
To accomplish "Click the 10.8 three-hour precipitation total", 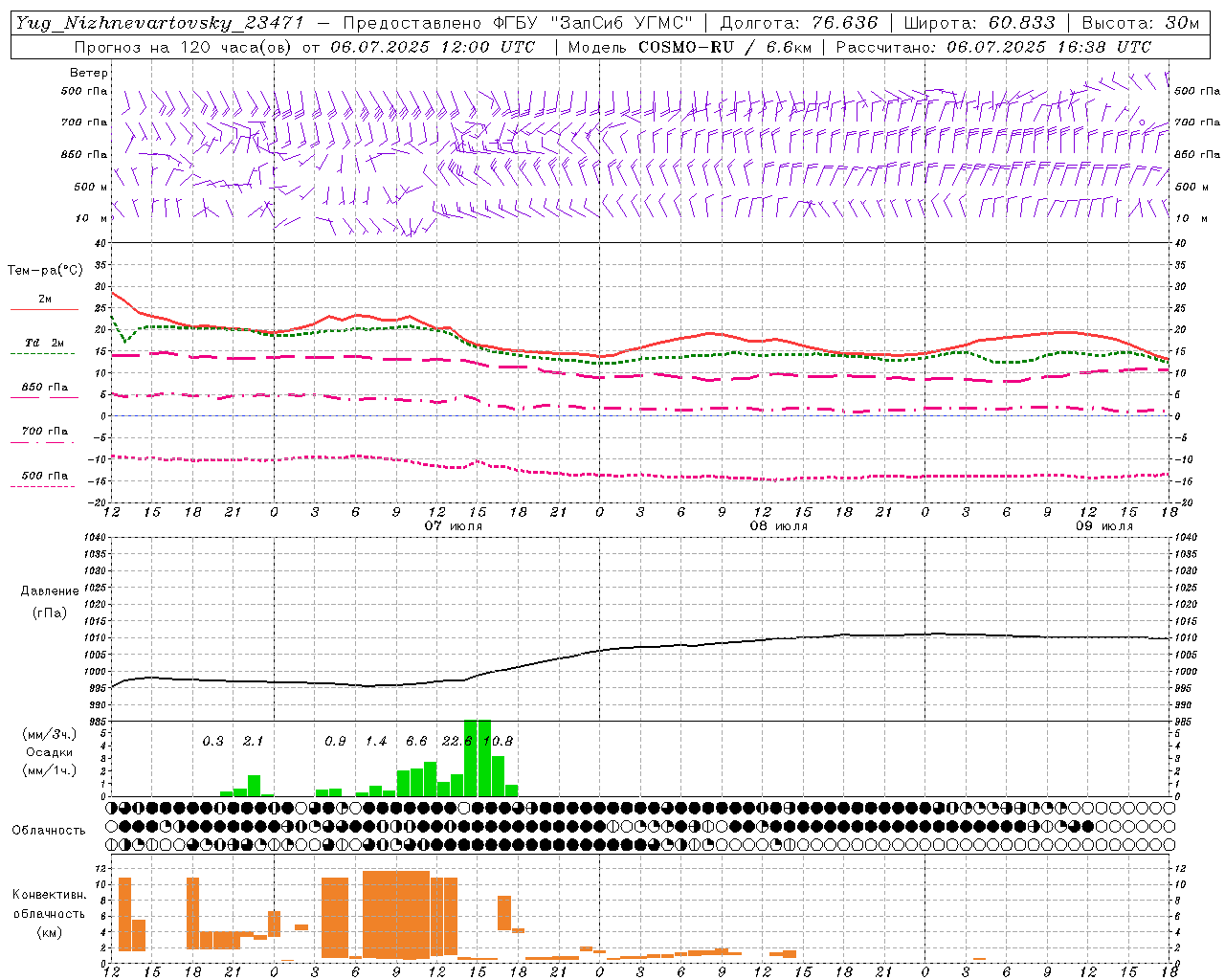I will [x=498, y=741].
